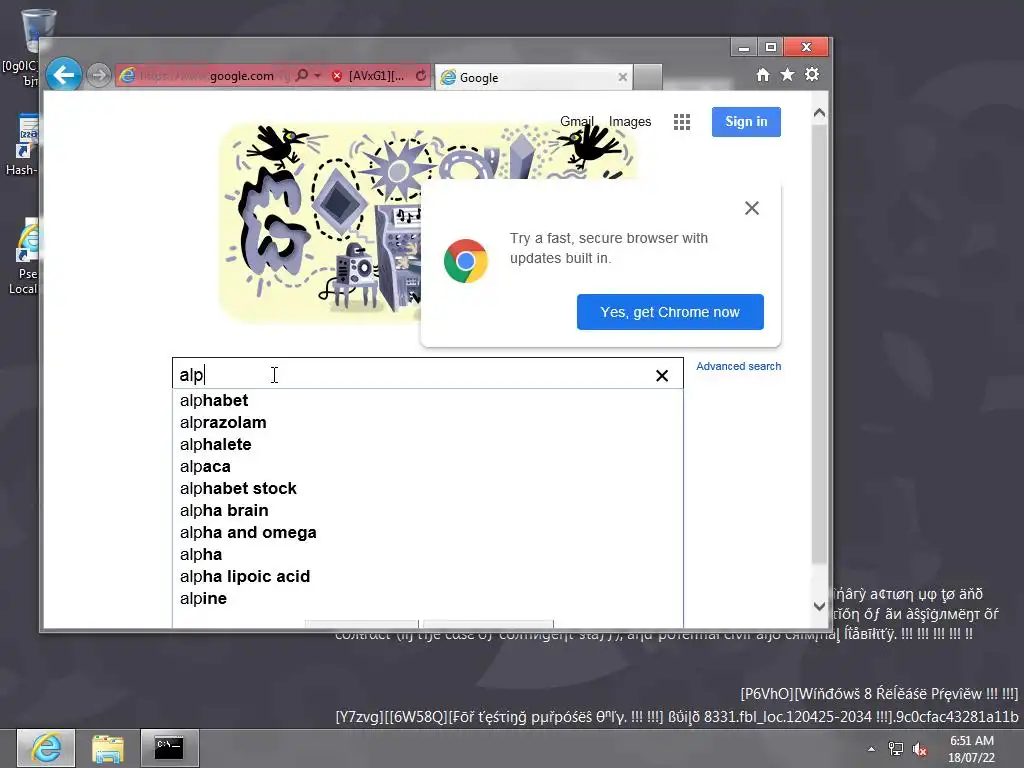Screen dimensions: 1024x768
Task: Click the Chrome logo in promo
Action: 466,261
